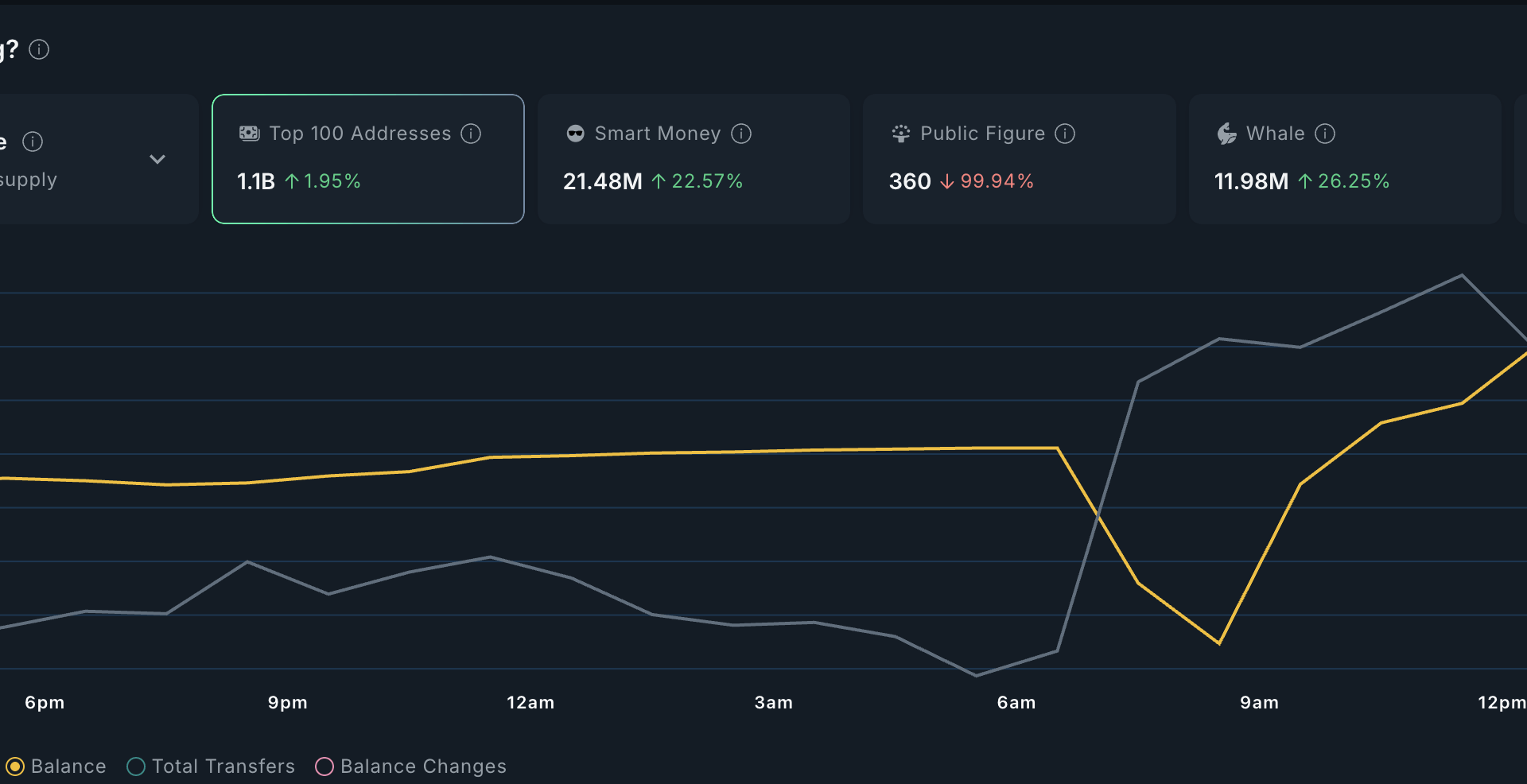The image size is (1527, 784).
Task: Click the Smart Money sunglasses face icon
Action: click(575, 134)
